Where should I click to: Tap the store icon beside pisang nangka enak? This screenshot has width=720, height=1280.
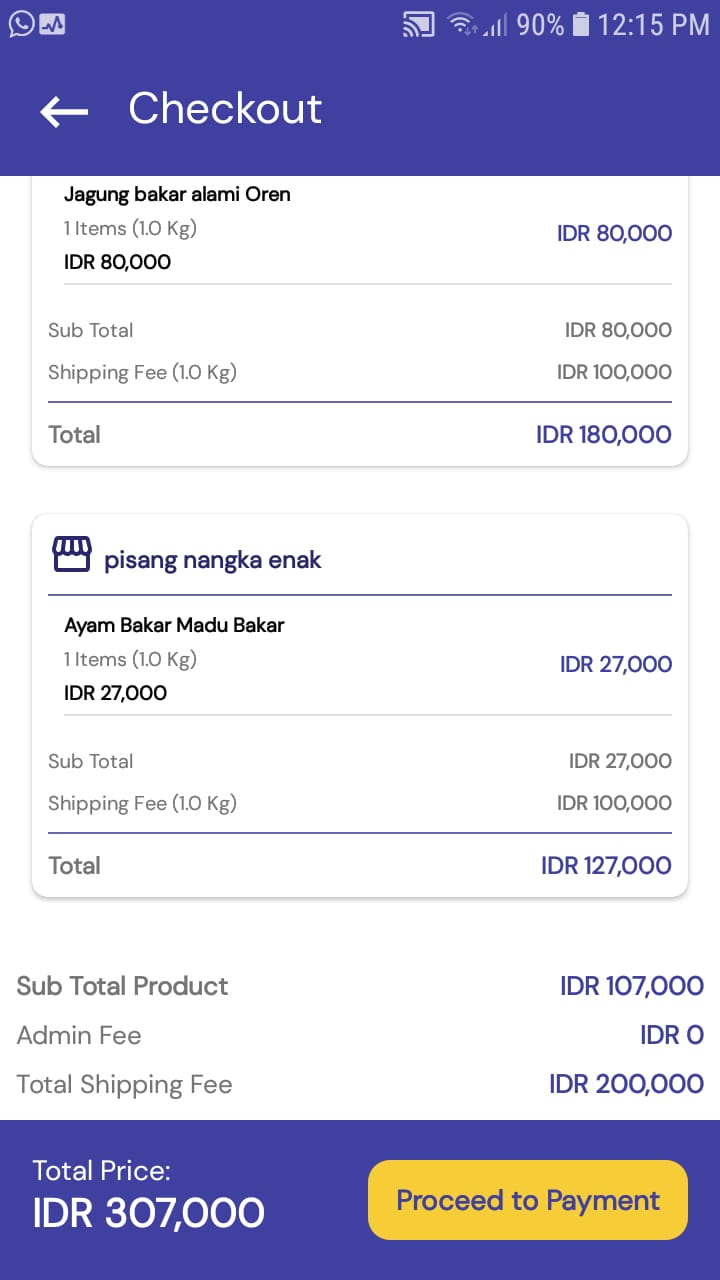click(71, 555)
